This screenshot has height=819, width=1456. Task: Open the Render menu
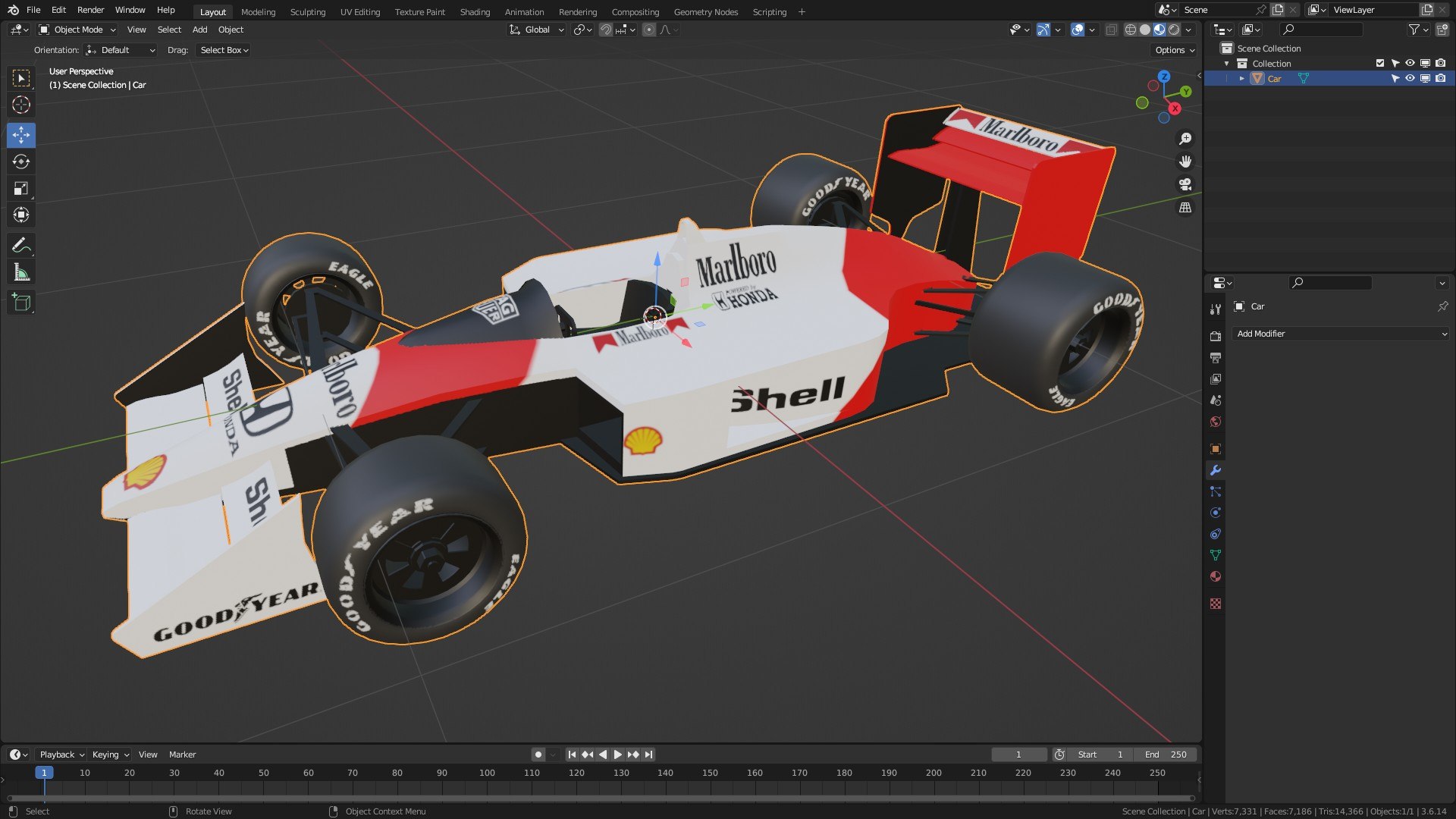click(x=90, y=10)
